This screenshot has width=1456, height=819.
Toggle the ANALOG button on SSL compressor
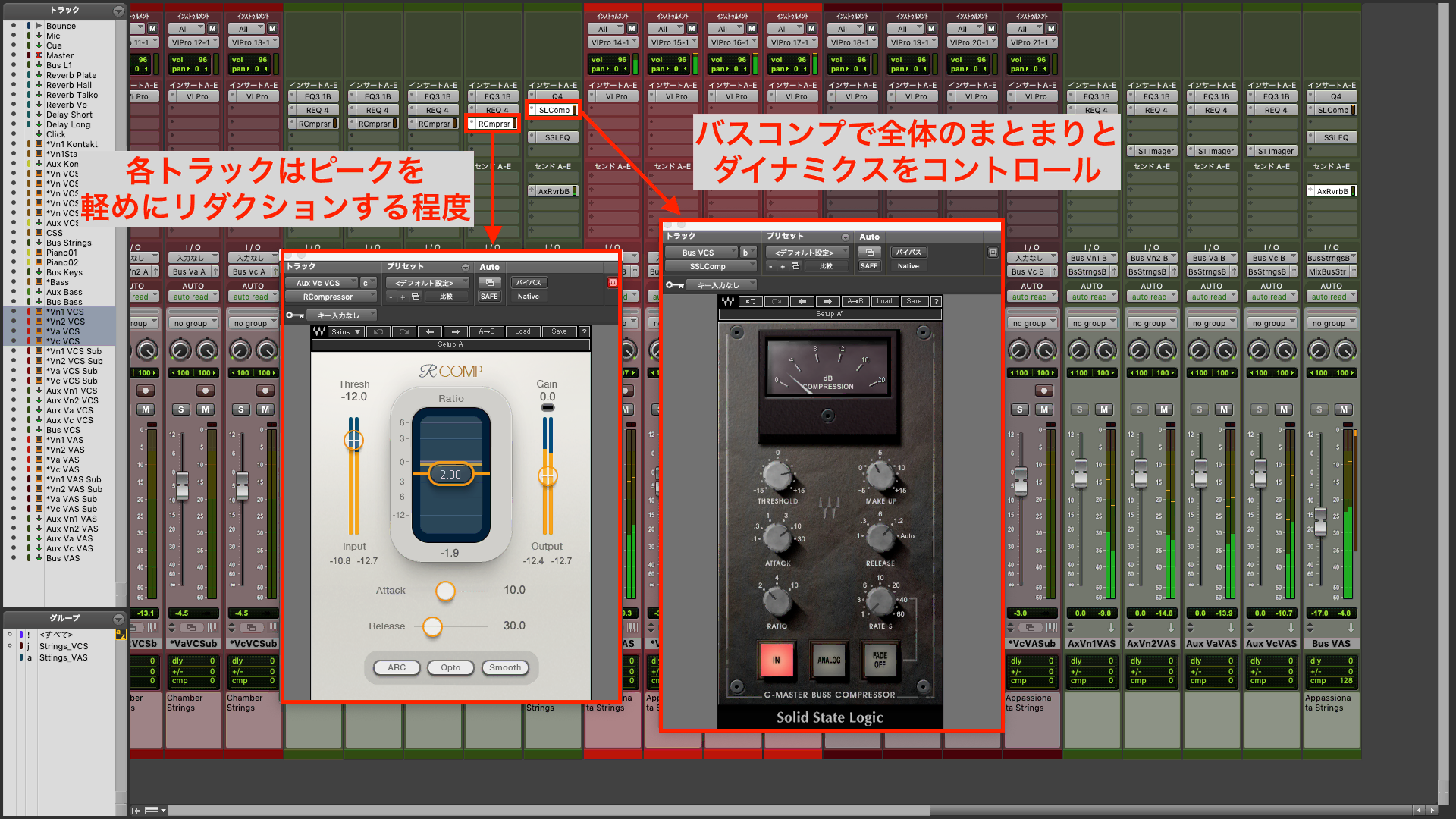(x=829, y=660)
